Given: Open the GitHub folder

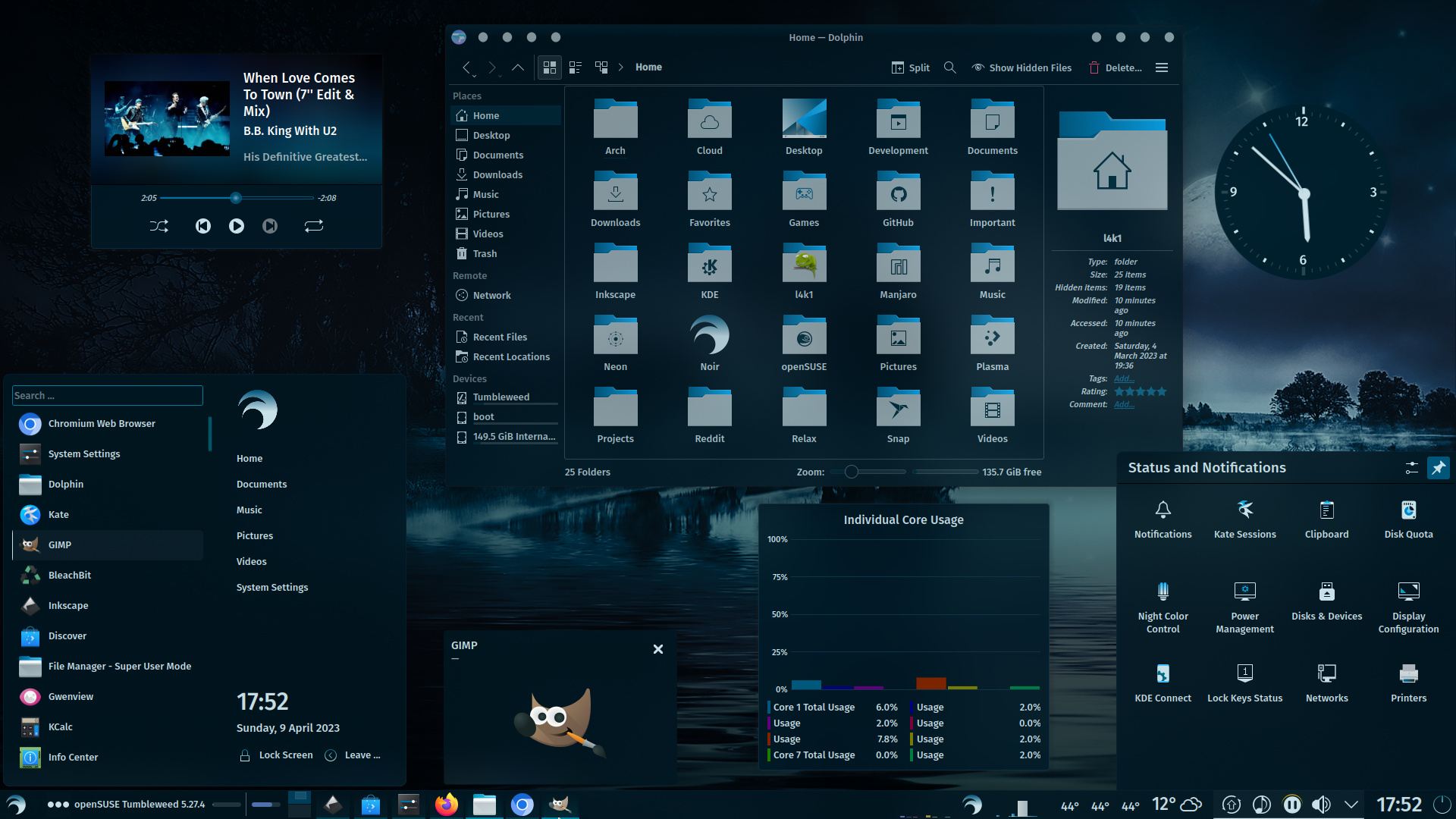Looking at the screenshot, I should [x=898, y=200].
